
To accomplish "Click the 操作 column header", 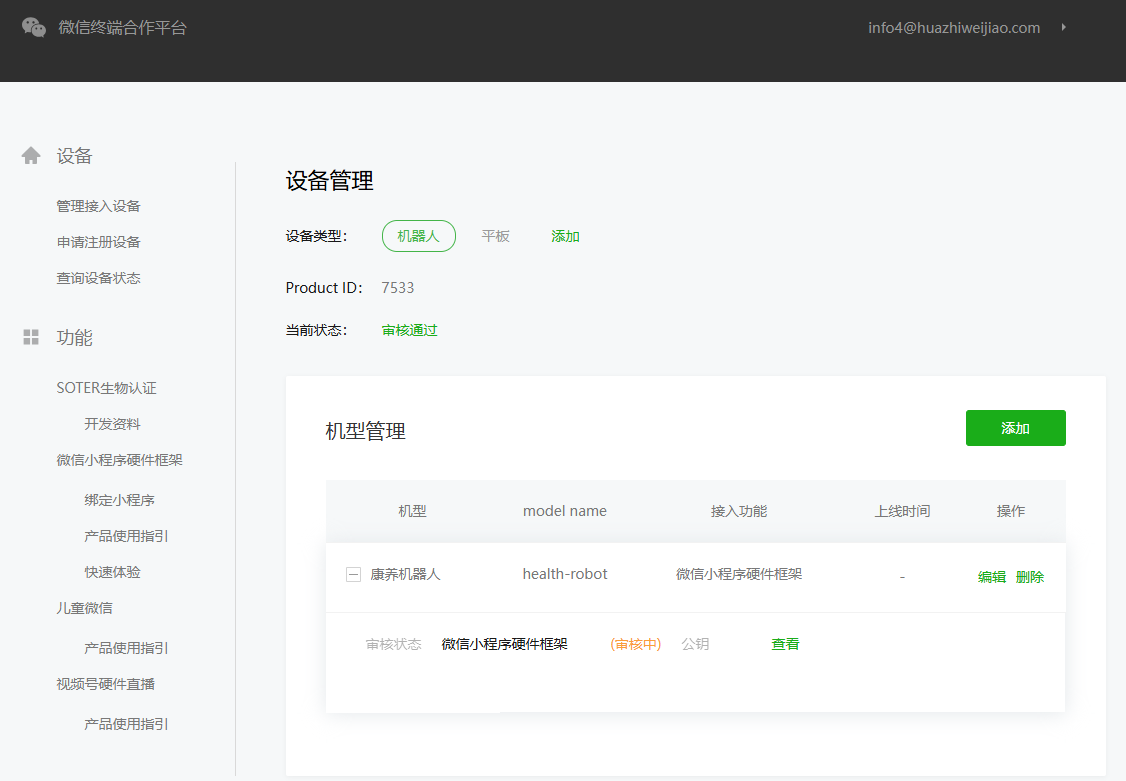I will [1010, 511].
